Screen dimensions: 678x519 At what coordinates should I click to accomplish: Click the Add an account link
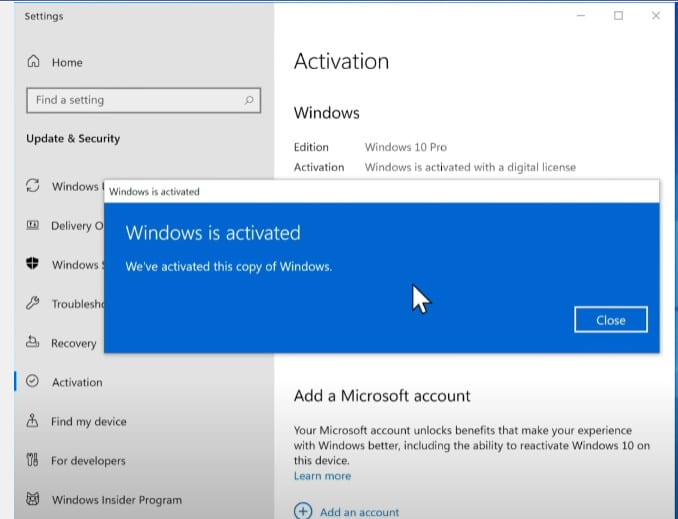coord(359,512)
